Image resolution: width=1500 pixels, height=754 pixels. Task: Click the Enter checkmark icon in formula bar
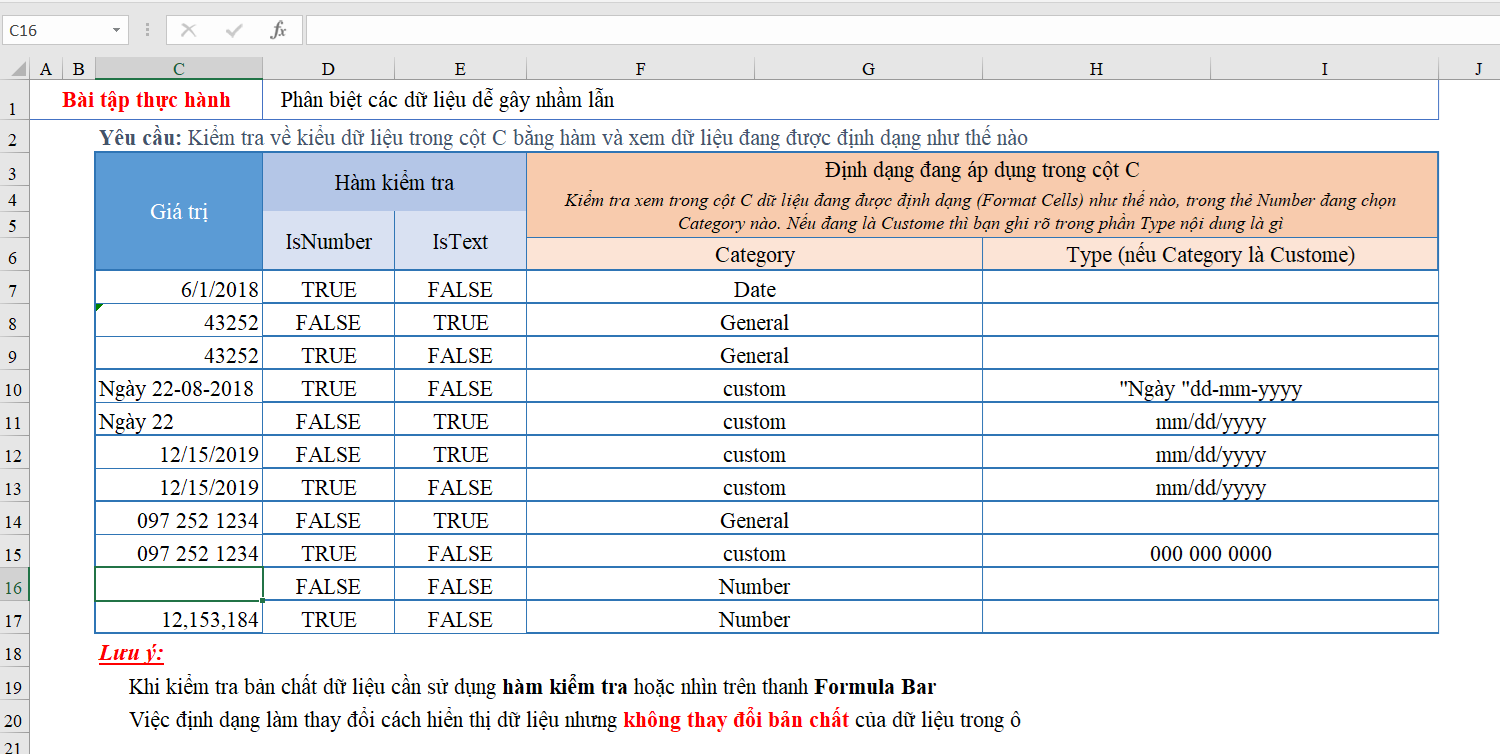(234, 30)
